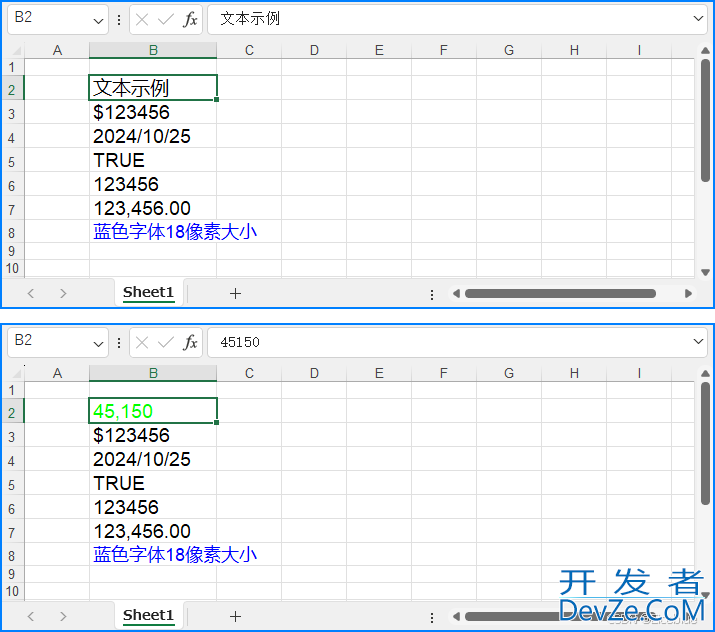This screenshot has height=632, width=715.
Task: Select row 5 header in top spreadsheet
Action: (x=12, y=162)
